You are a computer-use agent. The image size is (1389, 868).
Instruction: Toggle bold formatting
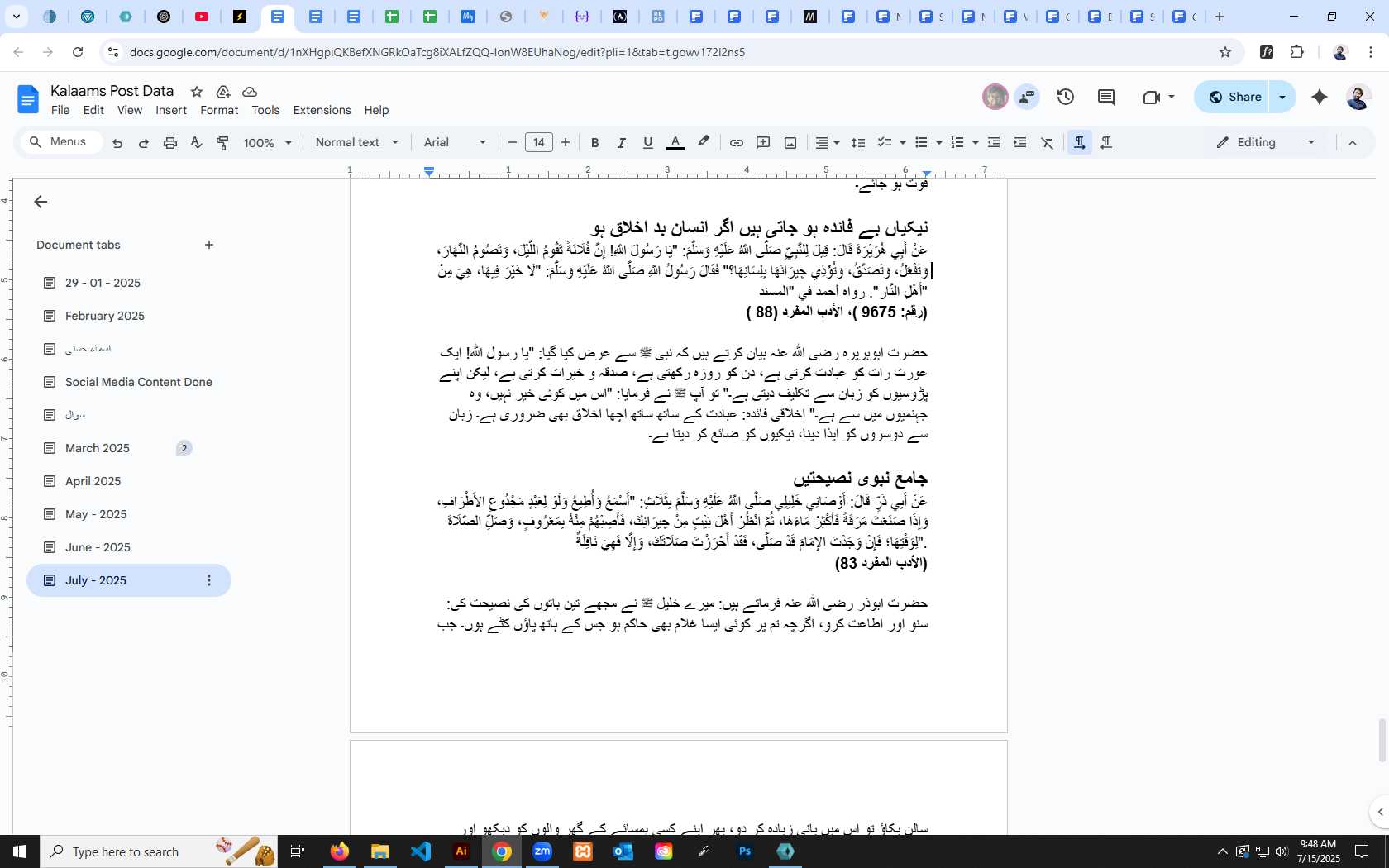594,143
